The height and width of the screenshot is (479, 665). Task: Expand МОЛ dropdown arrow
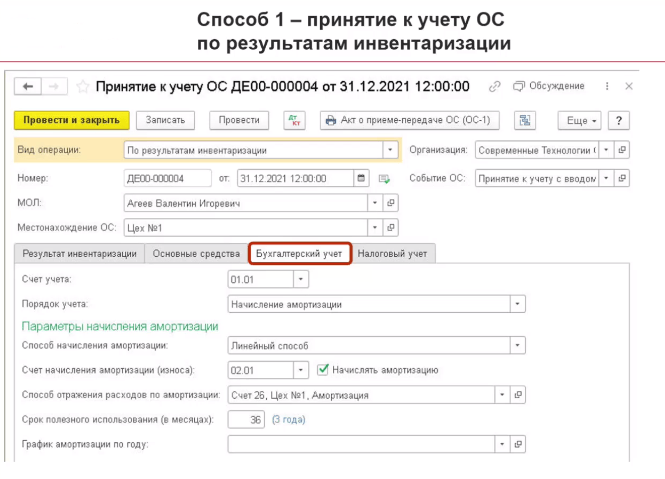375,203
